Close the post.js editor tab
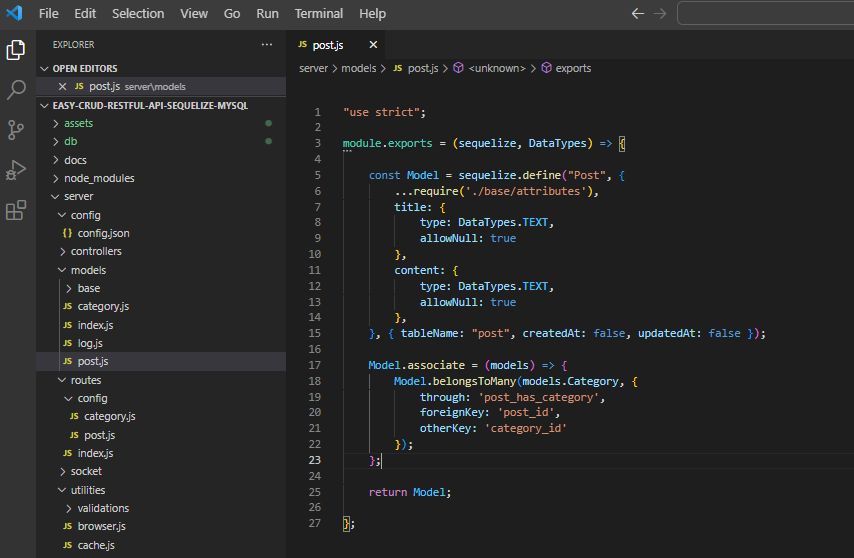The width and height of the screenshot is (854, 558). click(x=373, y=45)
